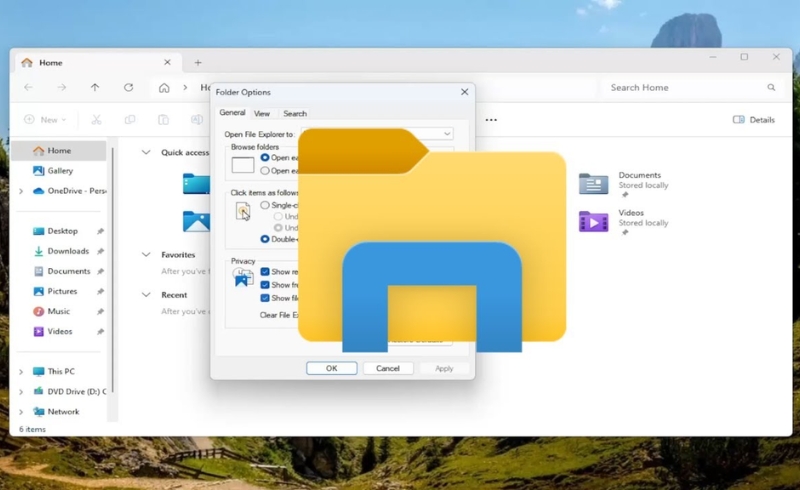This screenshot has height=490, width=800.
Task: Click the search magnifier icon
Action: point(771,87)
